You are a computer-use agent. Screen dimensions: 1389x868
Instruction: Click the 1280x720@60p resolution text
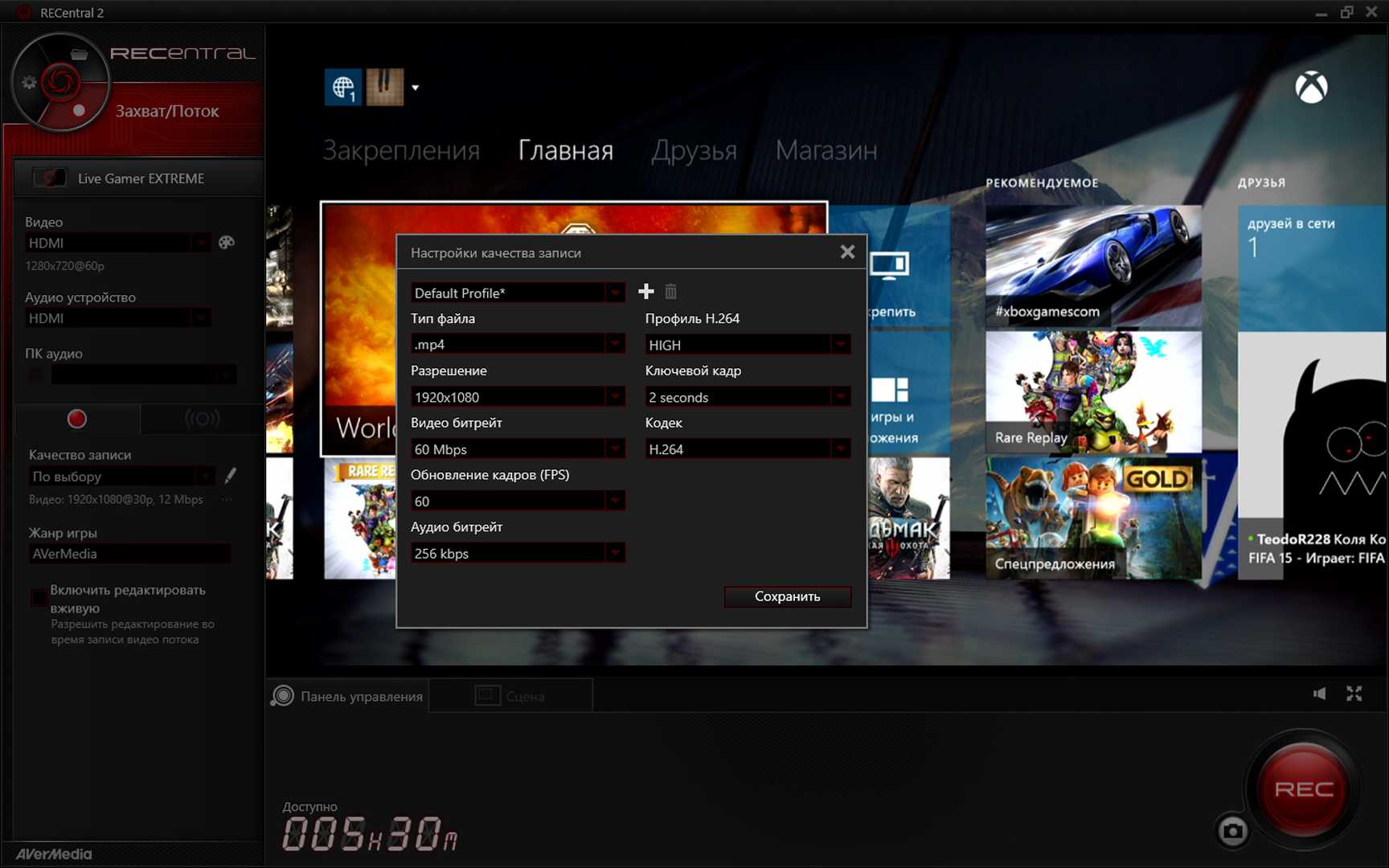pos(65,266)
